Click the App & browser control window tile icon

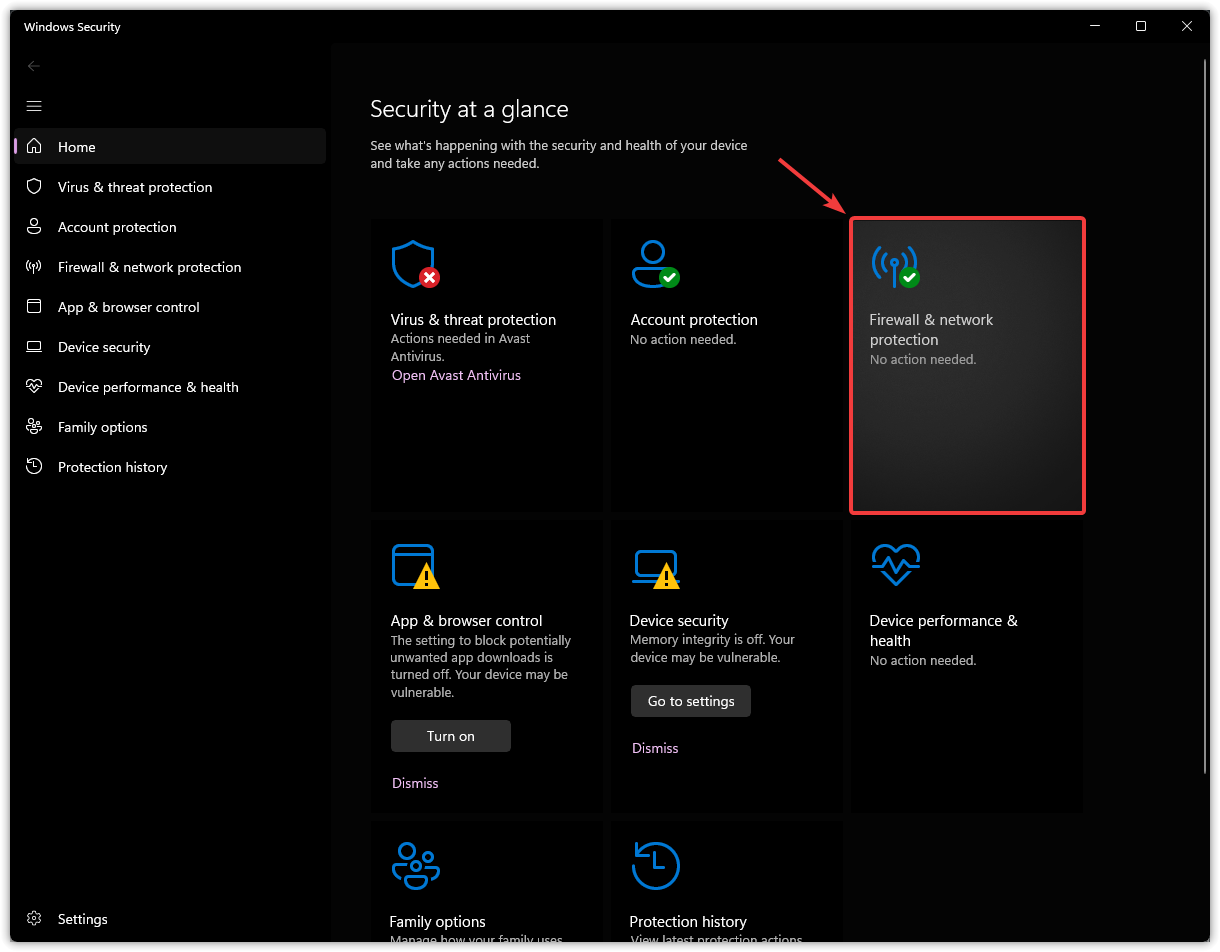tap(414, 566)
